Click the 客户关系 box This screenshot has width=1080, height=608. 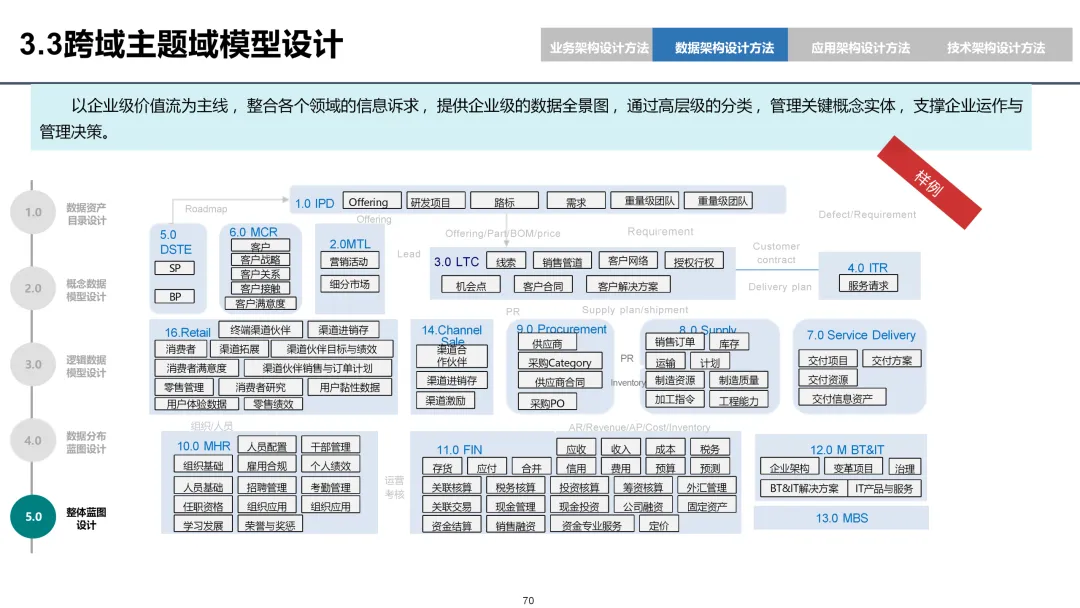click(x=260, y=273)
